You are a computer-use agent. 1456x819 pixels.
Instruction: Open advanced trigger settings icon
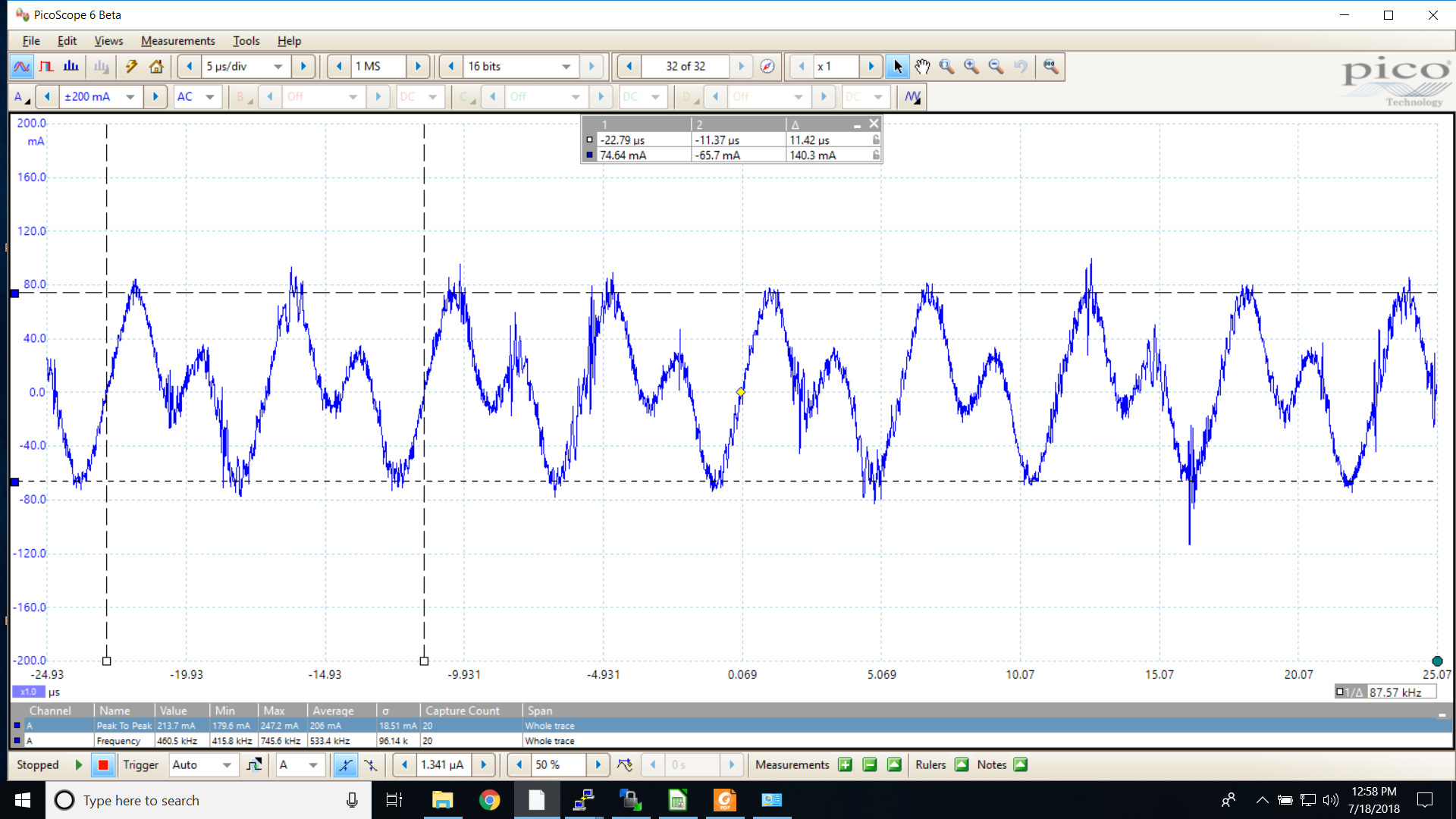coord(254,765)
